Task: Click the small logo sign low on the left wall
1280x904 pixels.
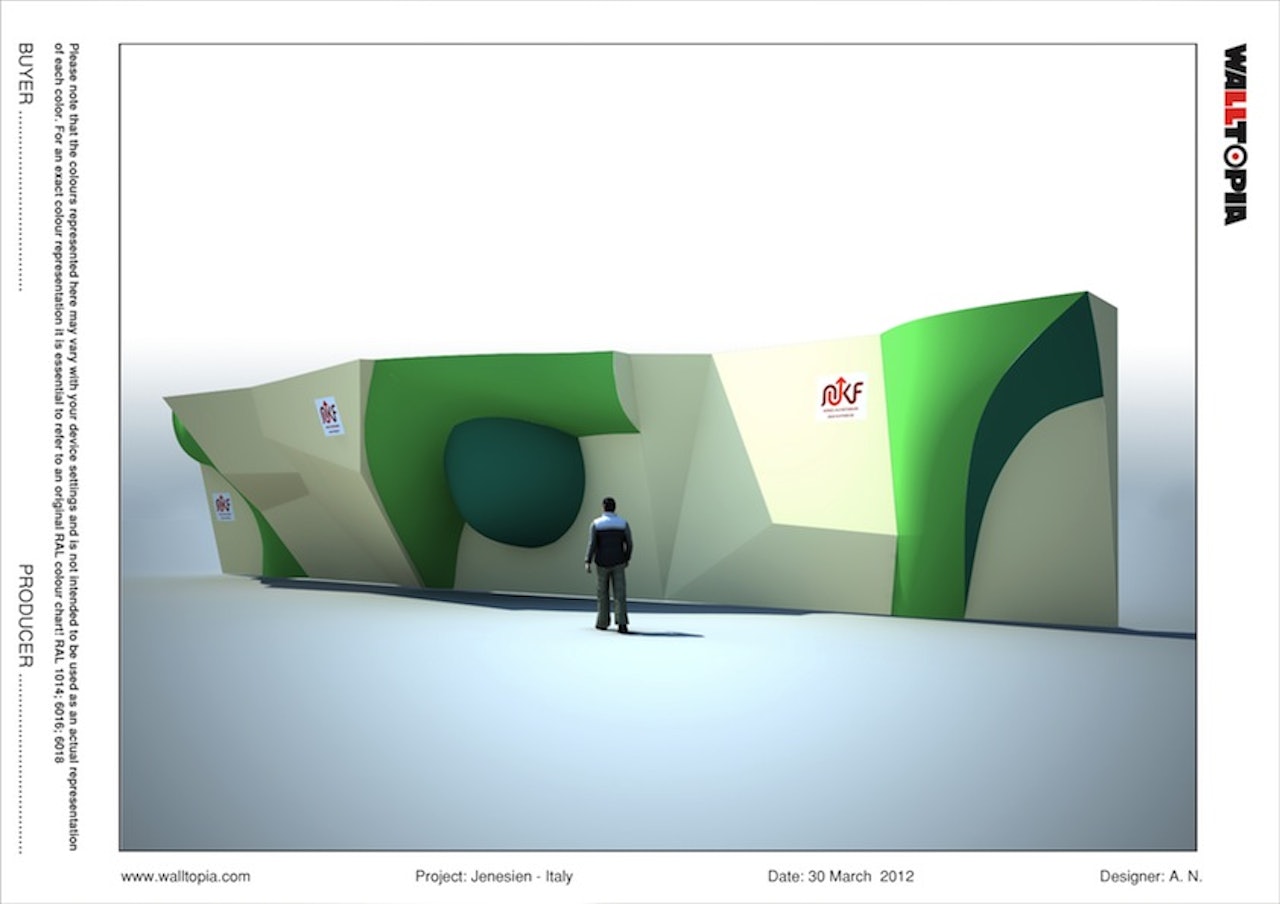Action: pyautogui.click(x=223, y=506)
